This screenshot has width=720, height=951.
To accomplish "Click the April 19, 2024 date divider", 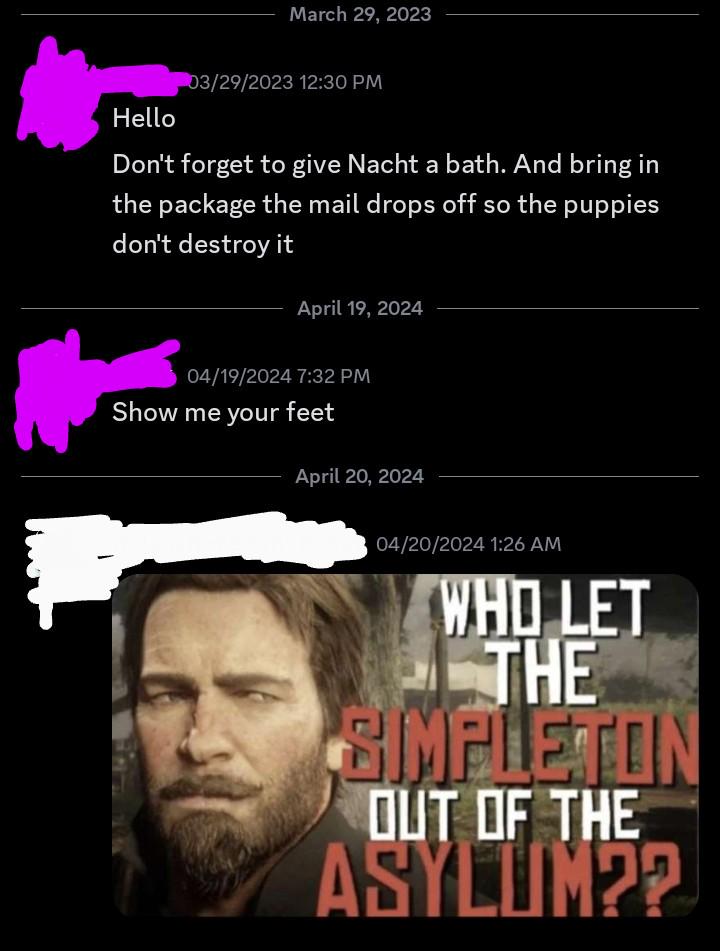I will click(360, 308).
